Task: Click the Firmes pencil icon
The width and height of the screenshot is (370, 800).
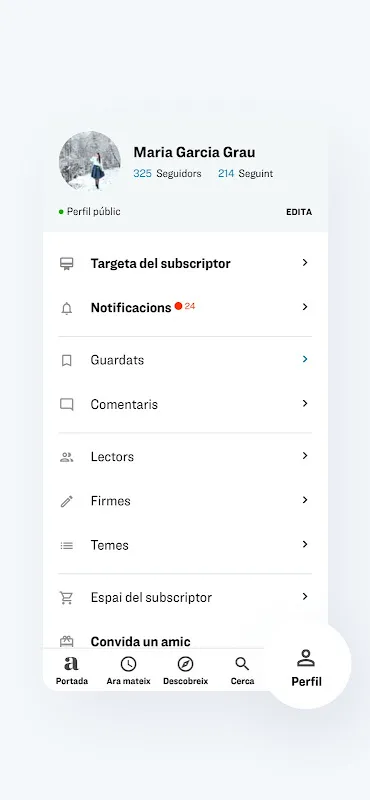Action: click(x=66, y=502)
